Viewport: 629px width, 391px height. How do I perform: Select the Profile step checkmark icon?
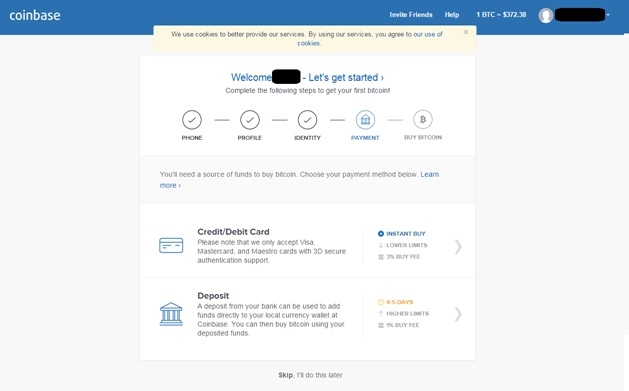[x=250, y=120]
